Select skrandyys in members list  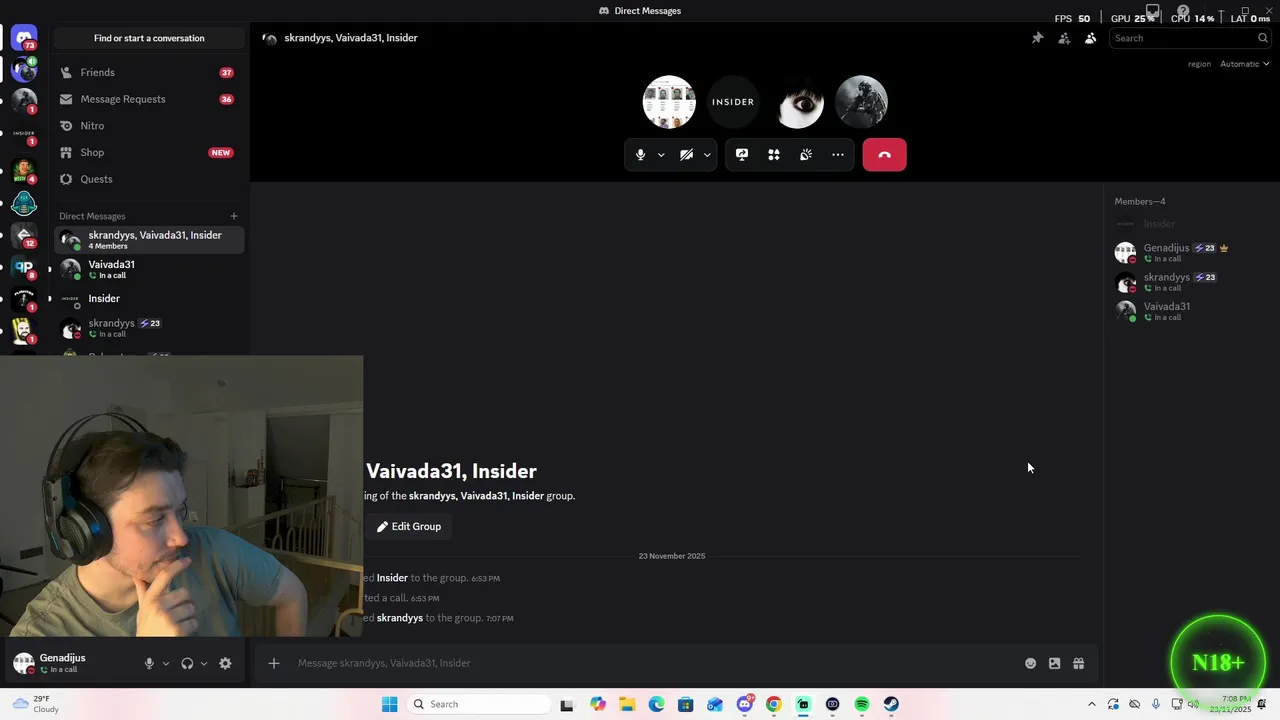pos(1187,282)
